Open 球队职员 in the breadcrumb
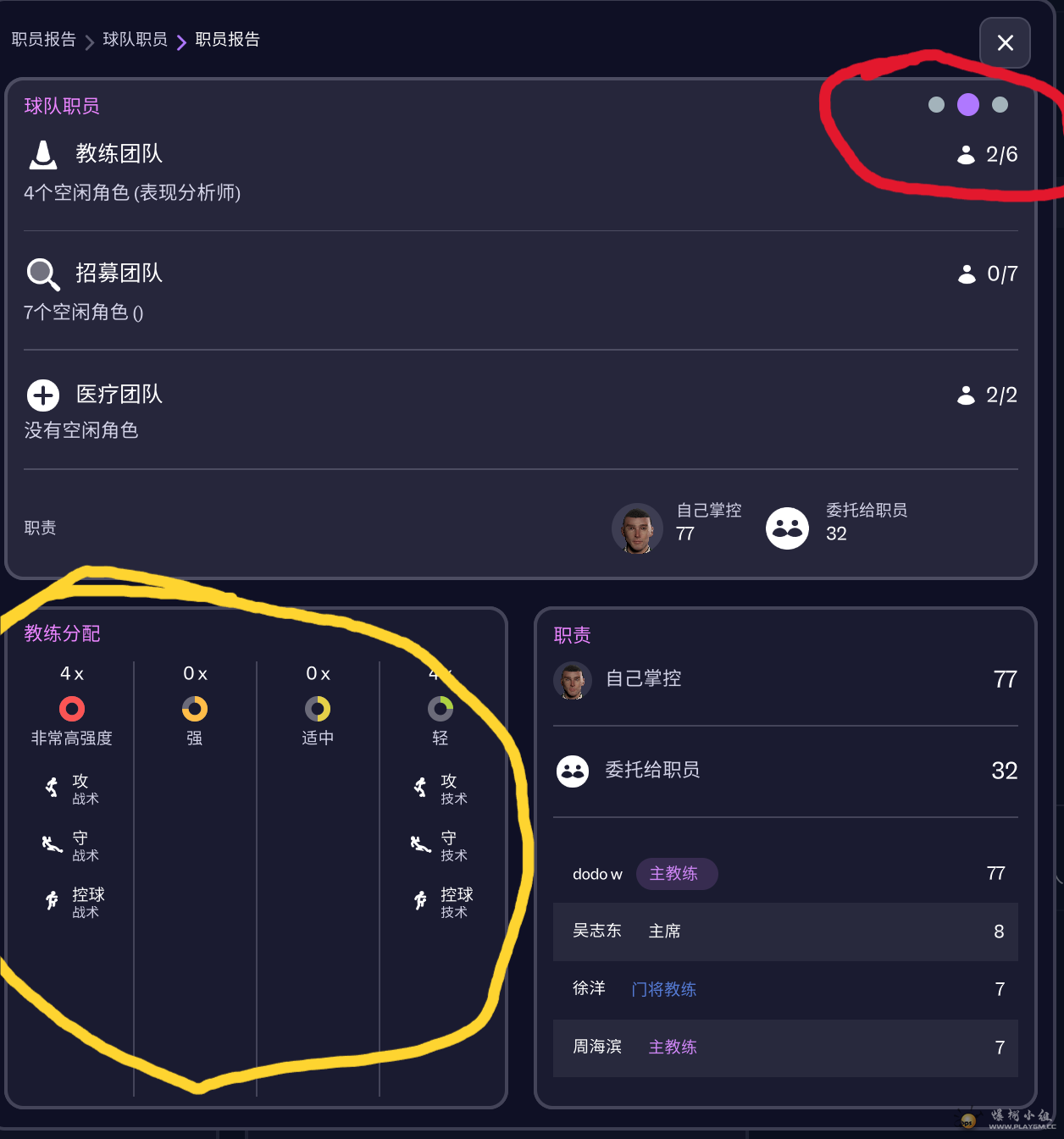This screenshot has width=1064, height=1139. pyautogui.click(x=136, y=39)
